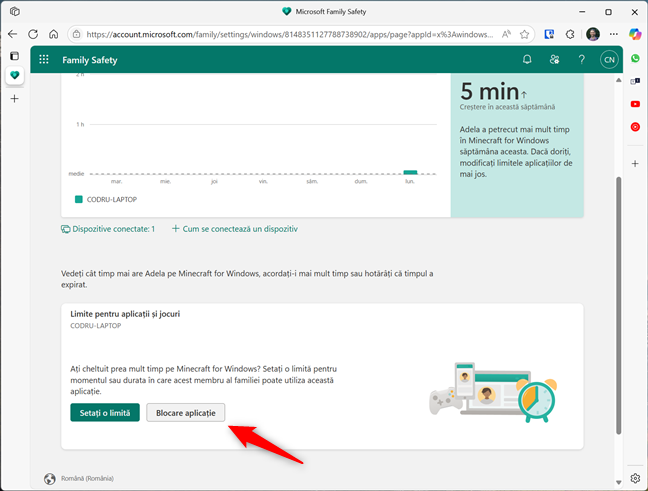Change language via Română (România)

[x=87, y=478]
